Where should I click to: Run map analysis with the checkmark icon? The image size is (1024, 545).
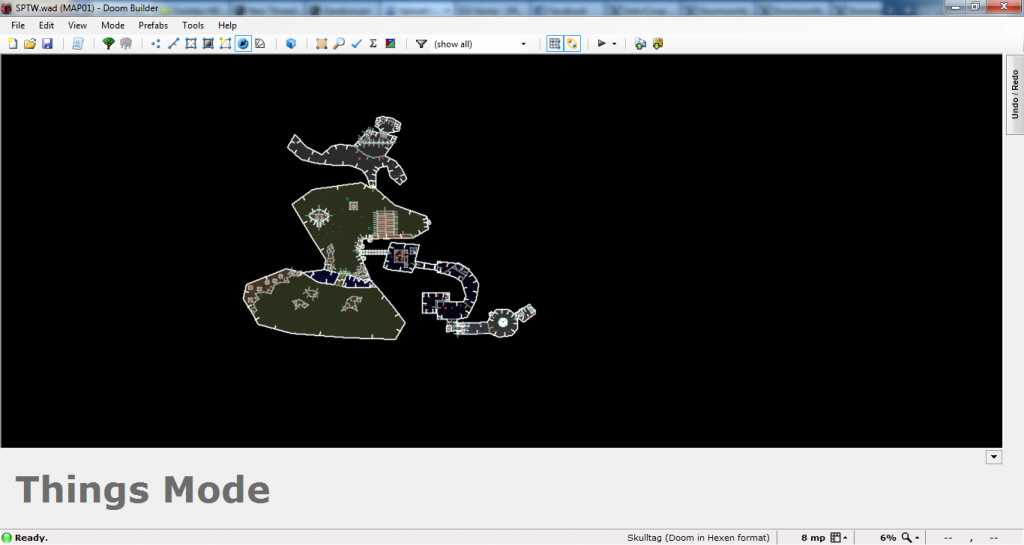click(x=356, y=44)
